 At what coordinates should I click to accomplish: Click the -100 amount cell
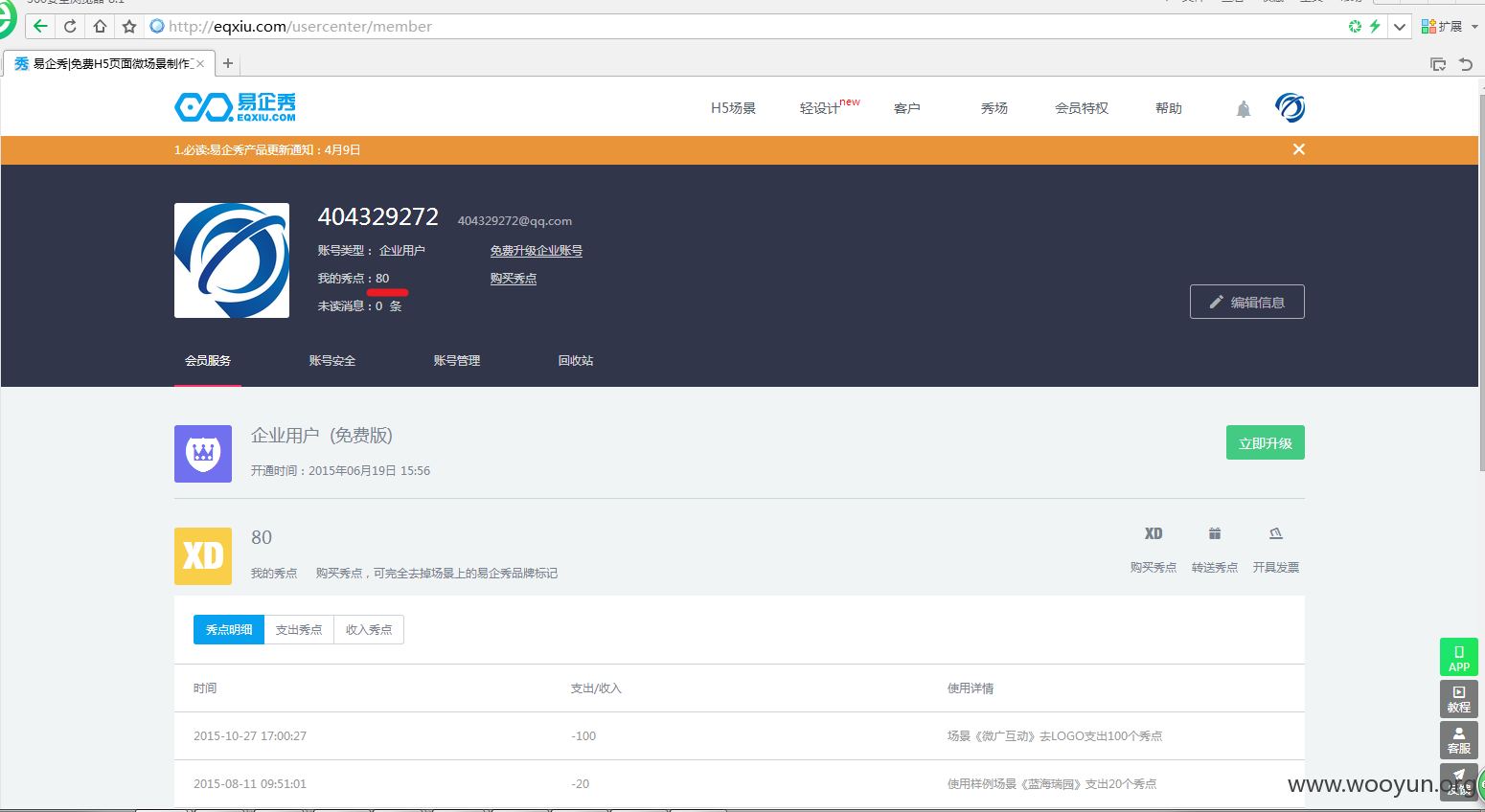(583, 736)
